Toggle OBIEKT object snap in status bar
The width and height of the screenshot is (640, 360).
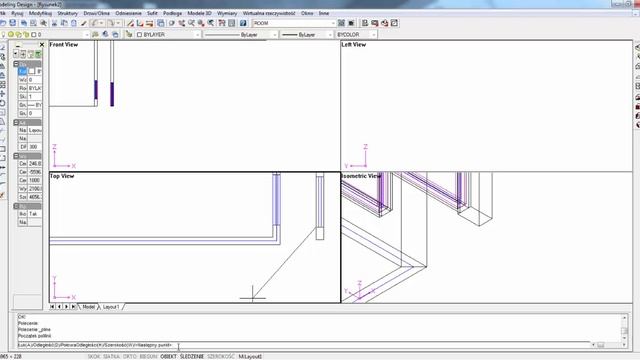click(x=169, y=356)
